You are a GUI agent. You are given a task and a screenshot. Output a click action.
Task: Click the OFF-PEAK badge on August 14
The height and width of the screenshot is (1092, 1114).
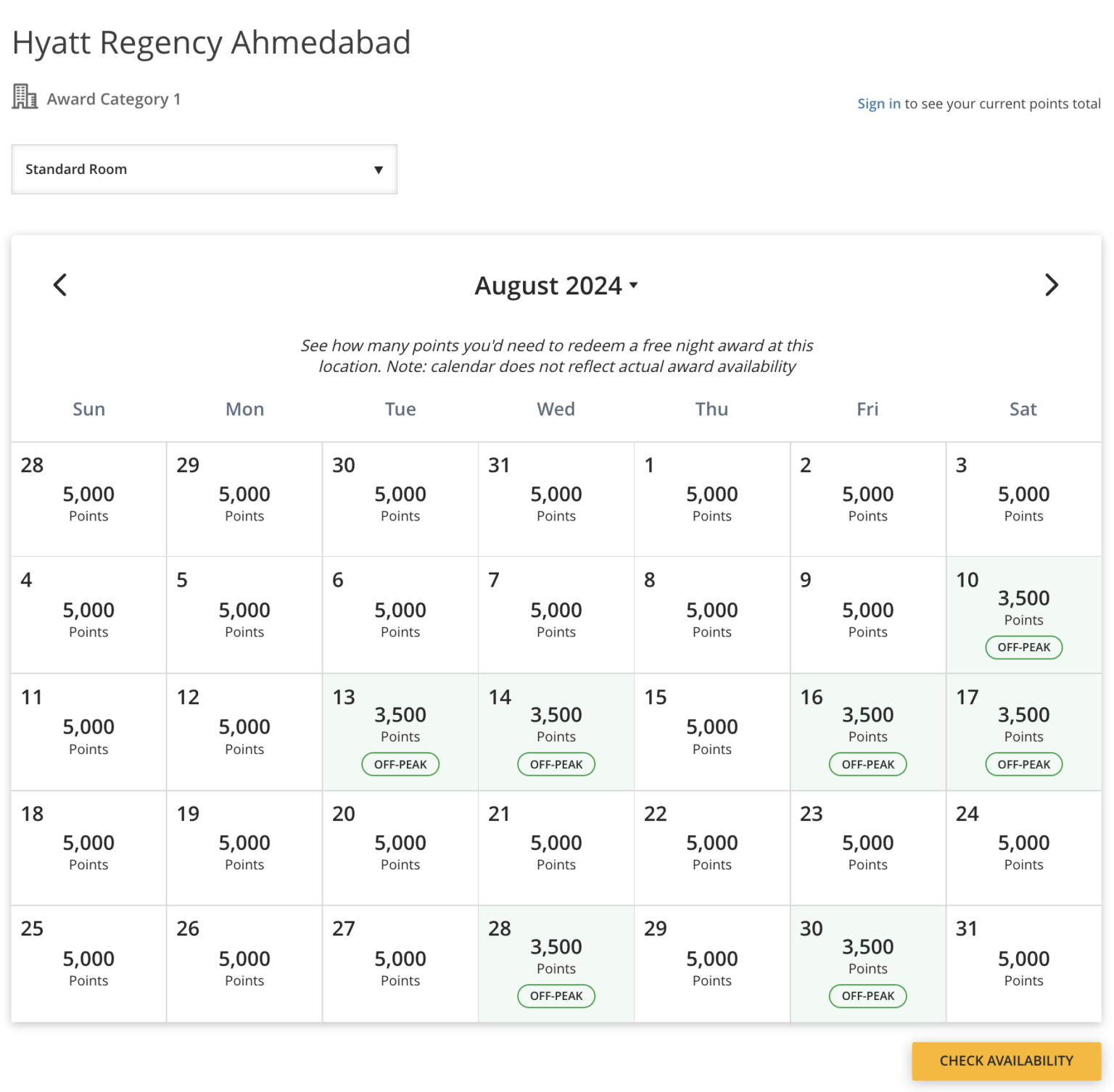click(556, 764)
